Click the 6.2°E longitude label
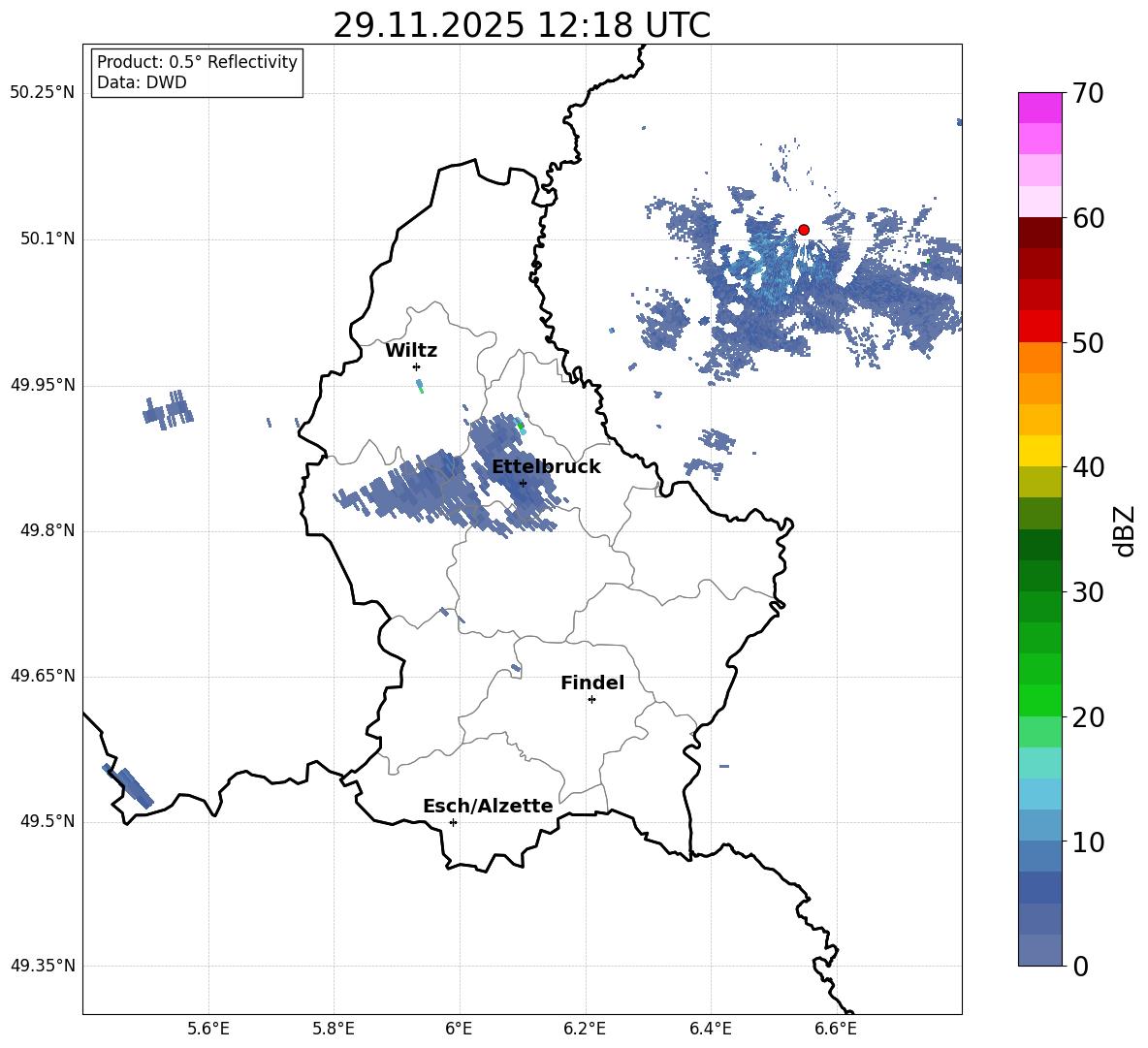 [x=585, y=1029]
